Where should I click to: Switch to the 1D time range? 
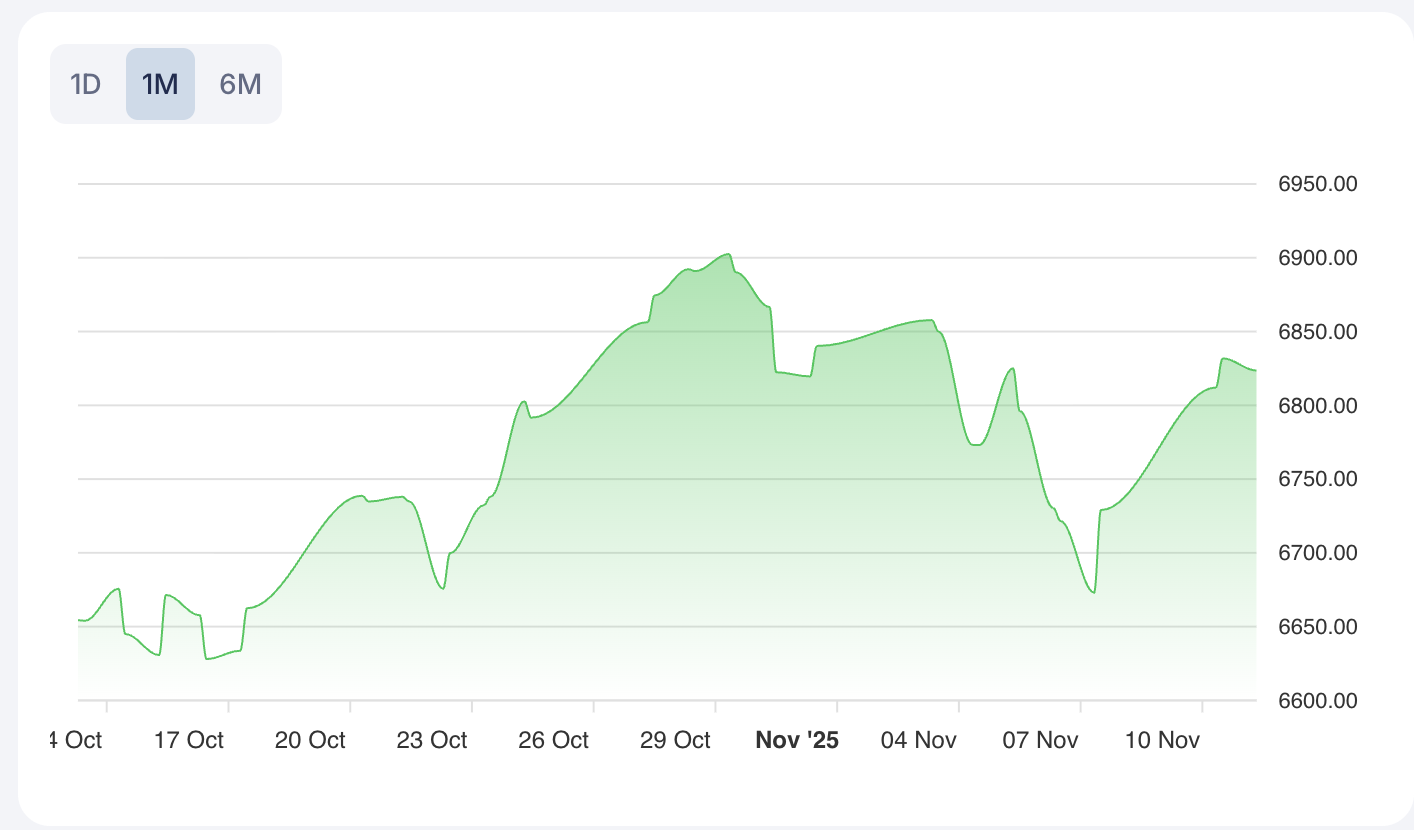tap(86, 84)
